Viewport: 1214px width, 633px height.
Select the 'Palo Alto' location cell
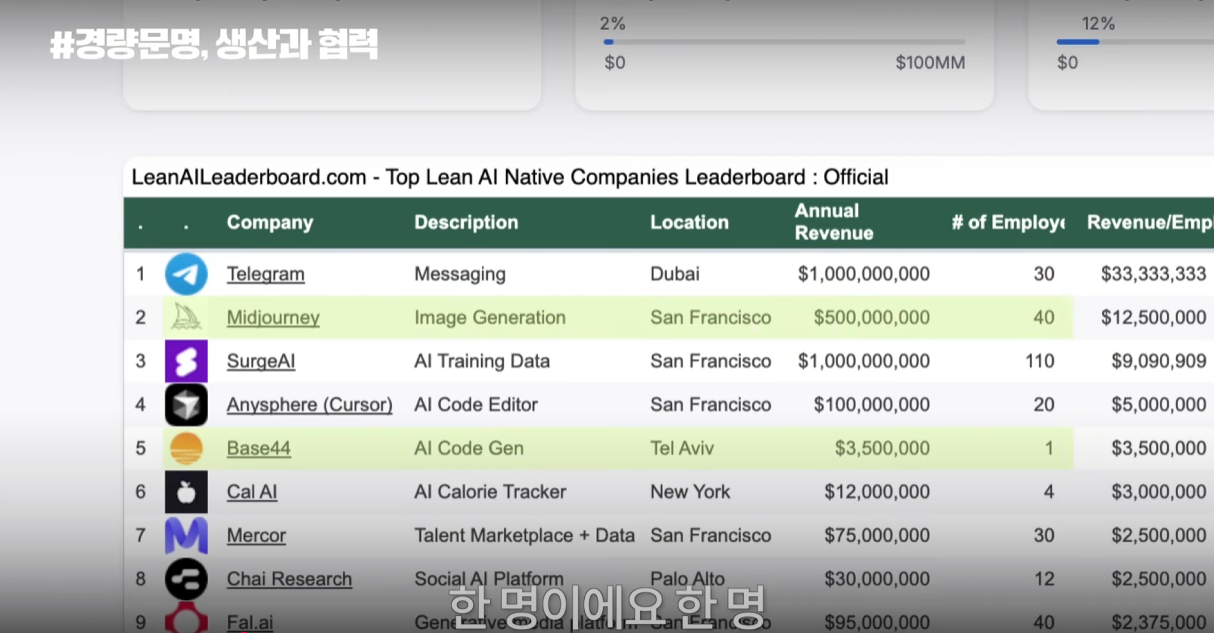[689, 579]
